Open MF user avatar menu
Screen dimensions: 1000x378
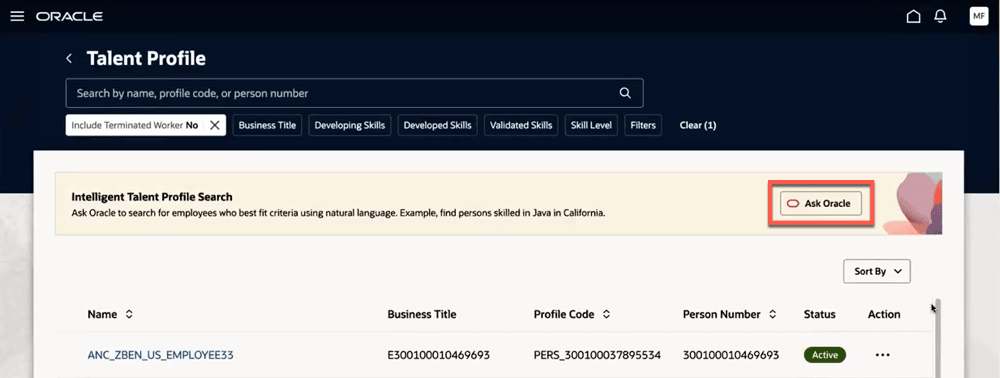(x=978, y=16)
